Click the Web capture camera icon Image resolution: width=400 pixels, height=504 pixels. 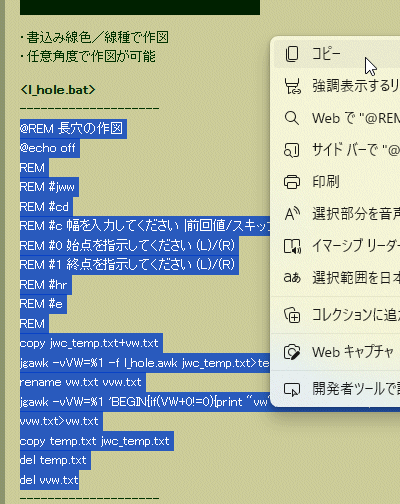pyautogui.click(x=292, y=352)
